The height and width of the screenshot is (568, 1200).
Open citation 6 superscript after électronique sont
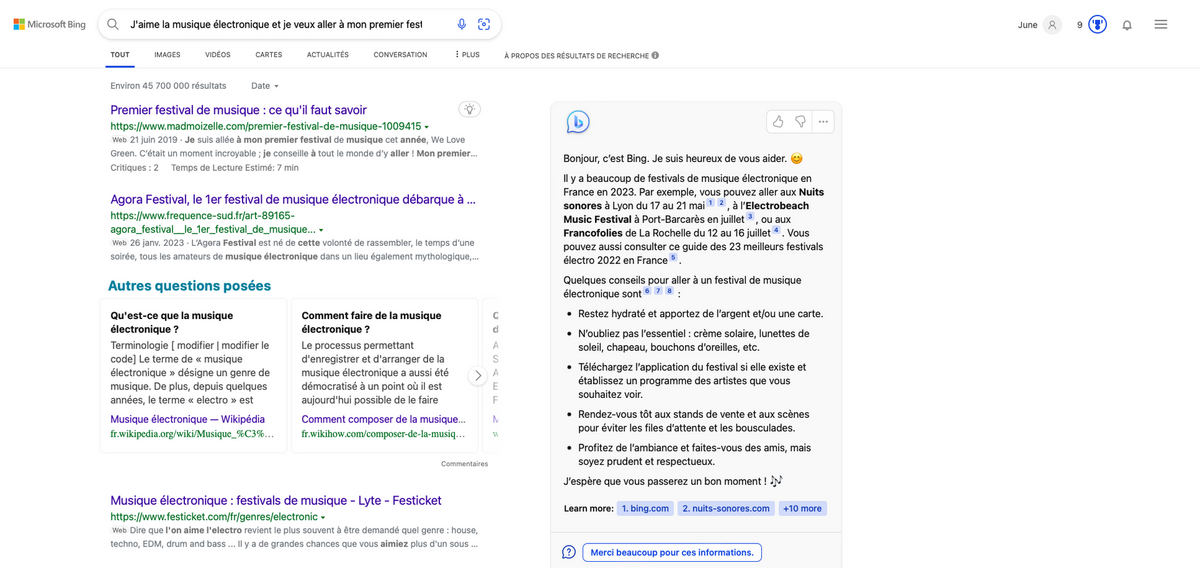tap(648, 291)
